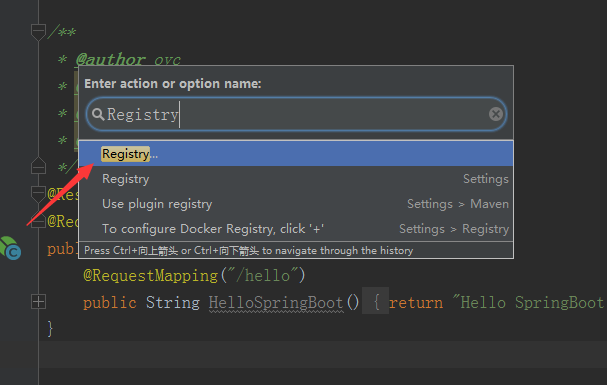The image size is (607, 385).
Task: Select Use plugin registry option
Action: click(296, 204)
